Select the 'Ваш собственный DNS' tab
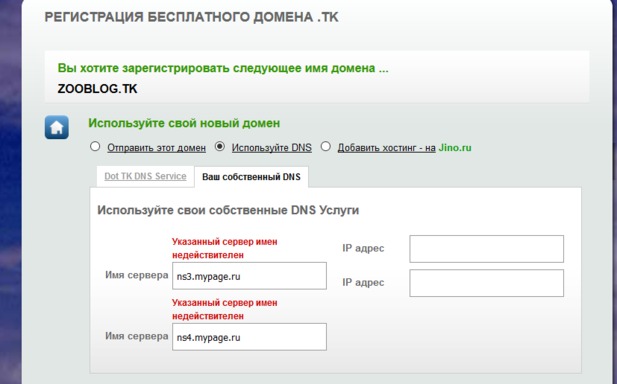 tap(251, 177)
